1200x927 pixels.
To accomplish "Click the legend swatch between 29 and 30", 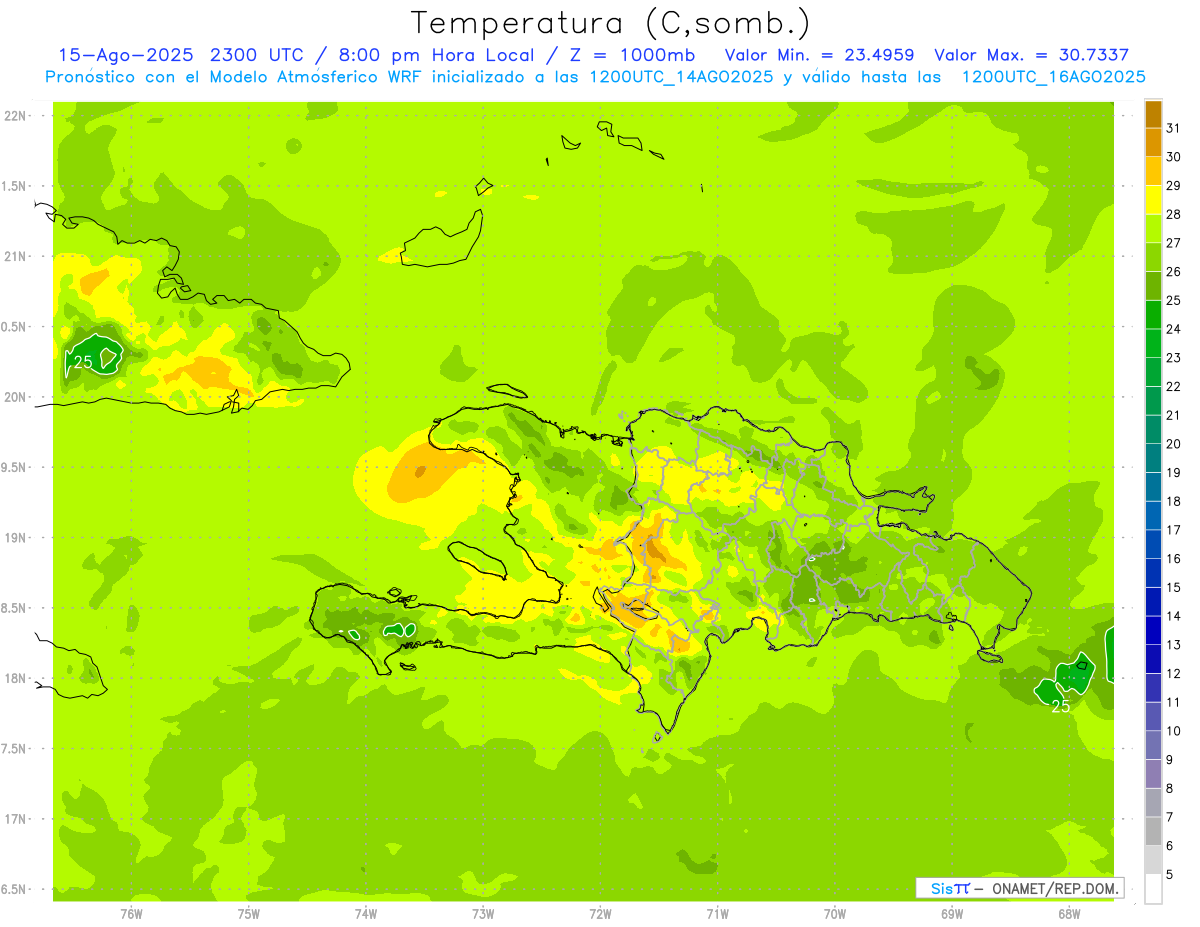I will 1153,171.
